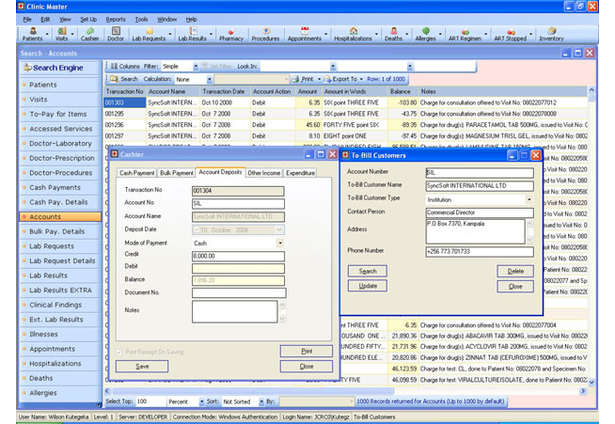The height and width of the screenshot is (424, 615).
Task: Click Contact Person field in To-Bill Customers
Action: (x=480, y=213)
